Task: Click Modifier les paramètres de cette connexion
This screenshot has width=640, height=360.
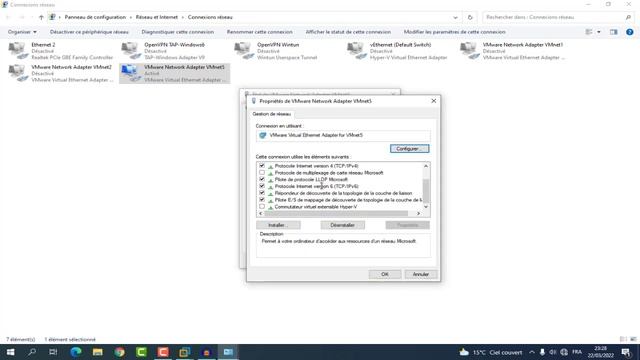Action: [x=455, y=32]
